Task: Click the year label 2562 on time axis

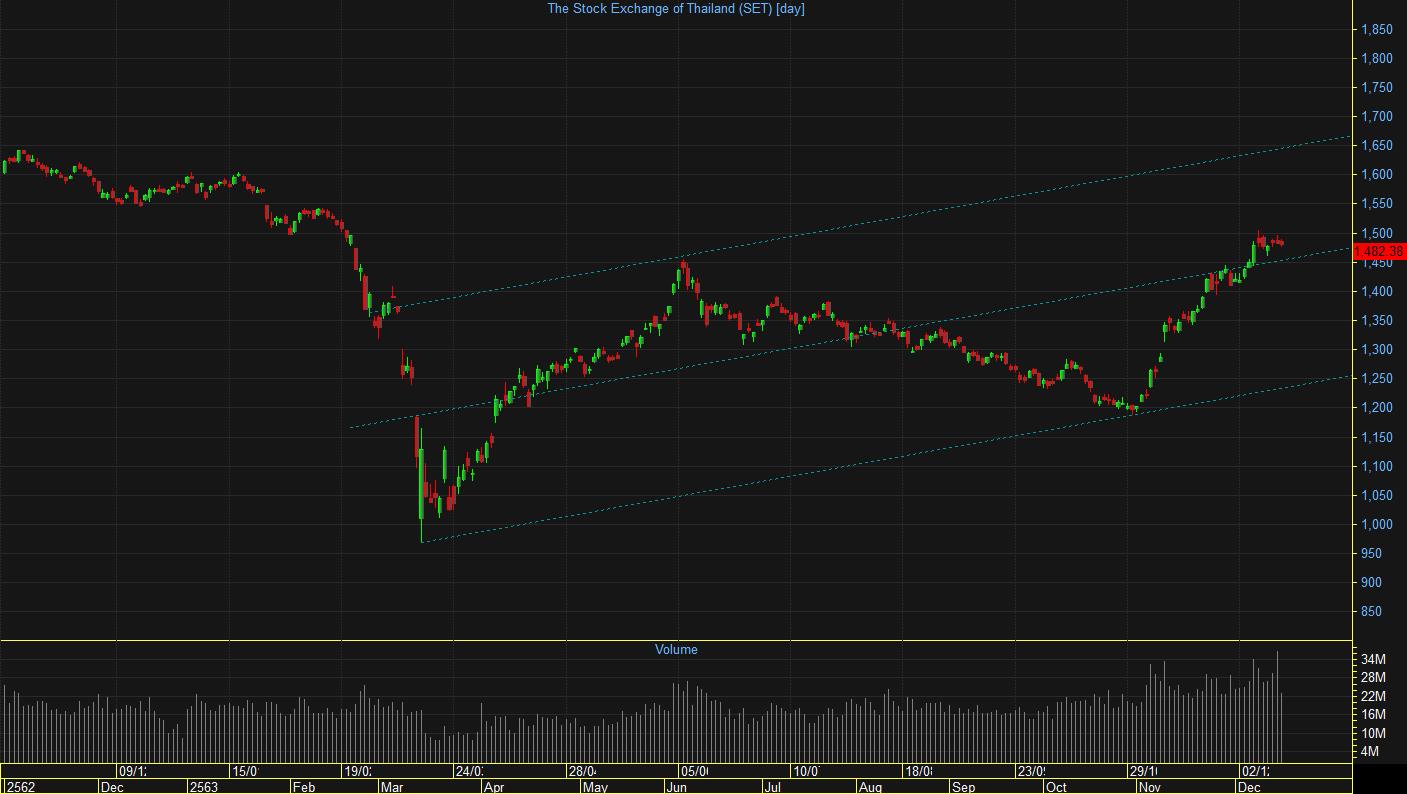Action: [x=20, y=787]
